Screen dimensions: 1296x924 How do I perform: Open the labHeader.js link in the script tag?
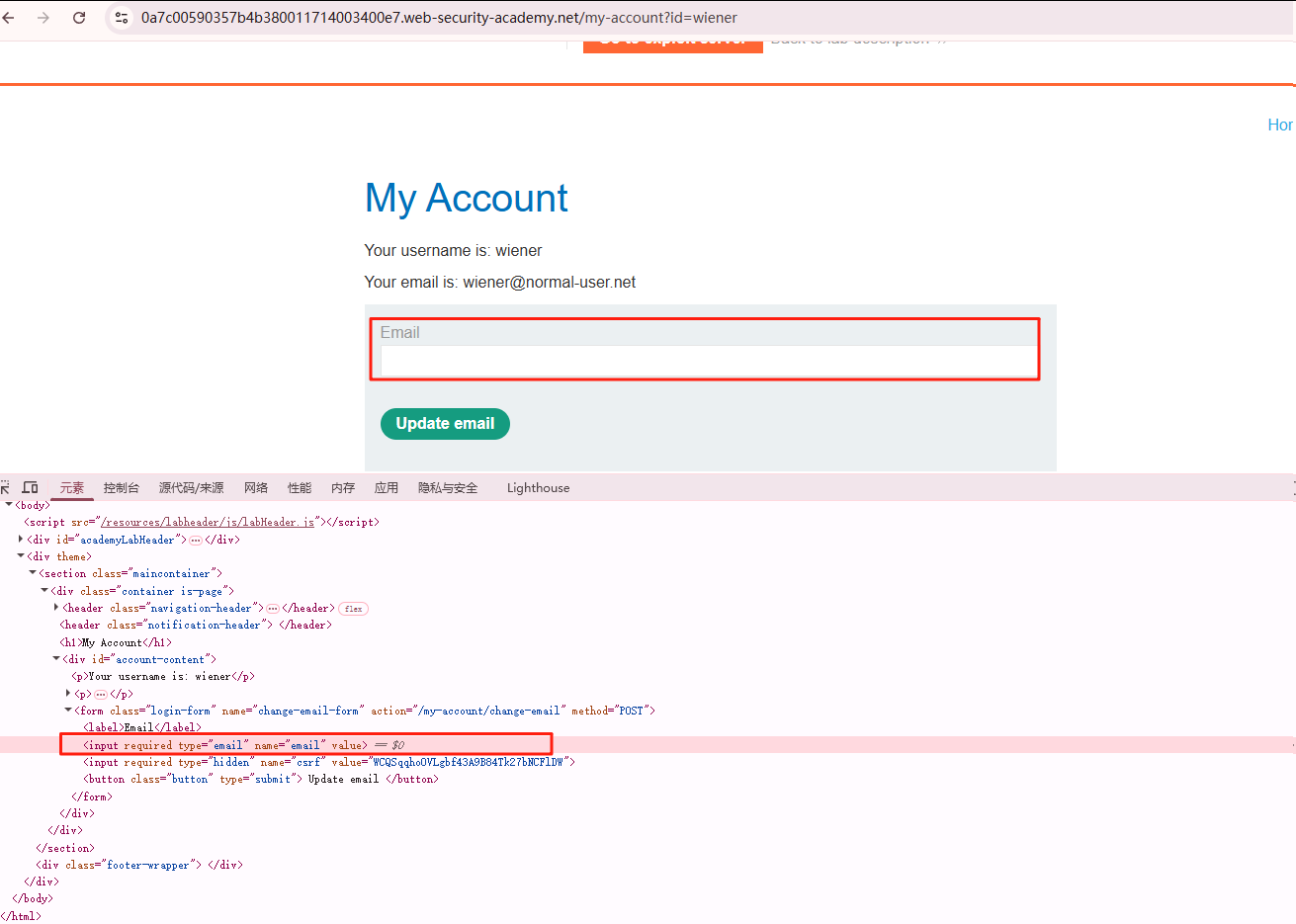click(208, 522)
